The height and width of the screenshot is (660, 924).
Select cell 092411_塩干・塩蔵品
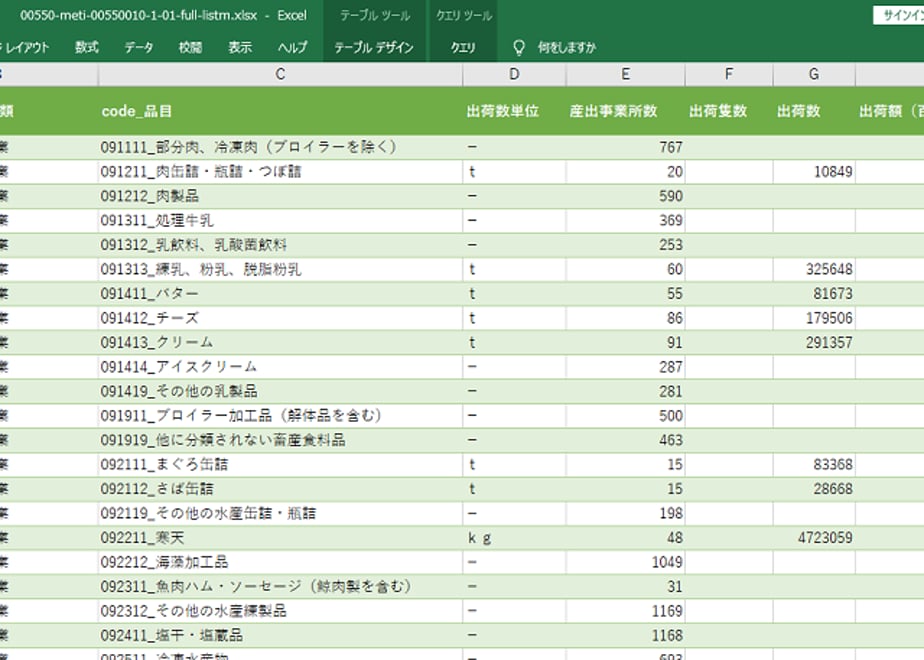pyautogui.click(x=280, y=636)
